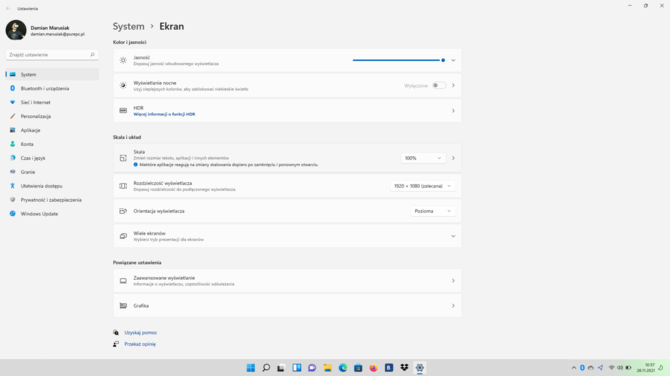The width and height of the screenshot is (670, 376).
Task: Open the Skala 100% dropdown
Action: coord(423,158)
